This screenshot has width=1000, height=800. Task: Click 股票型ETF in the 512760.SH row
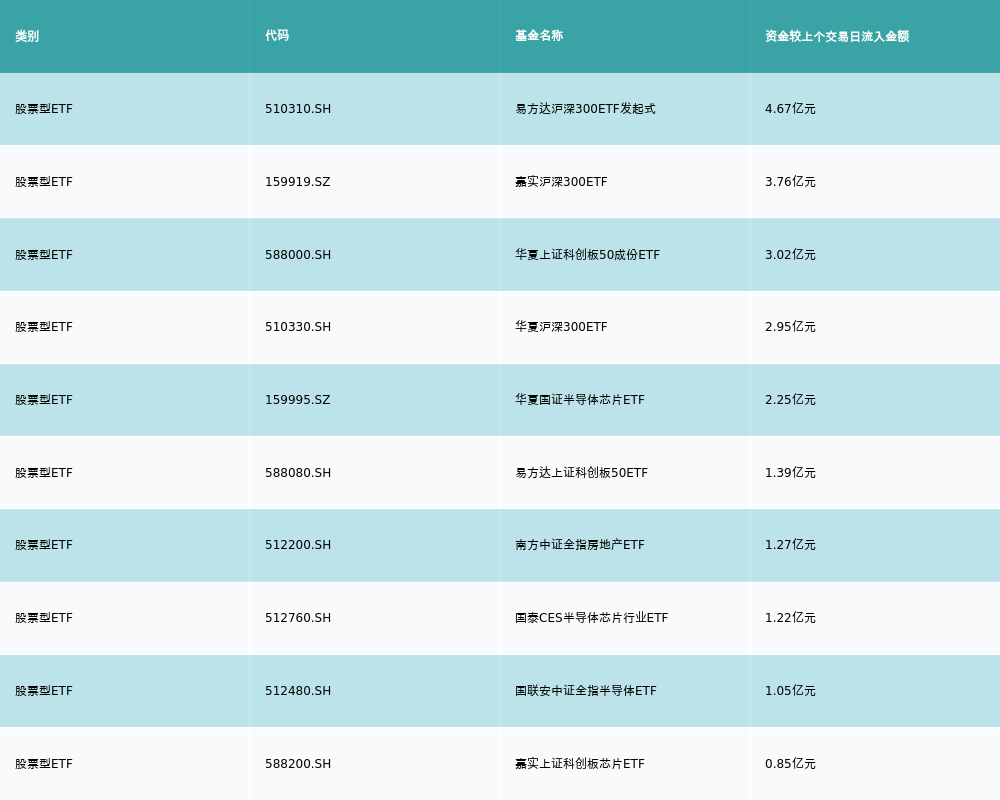click(44, 618)
